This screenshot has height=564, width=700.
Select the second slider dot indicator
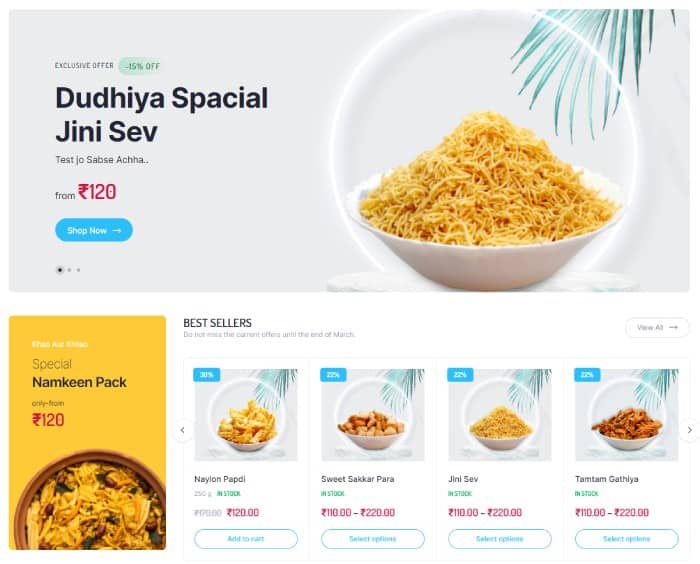click(69, 270)
